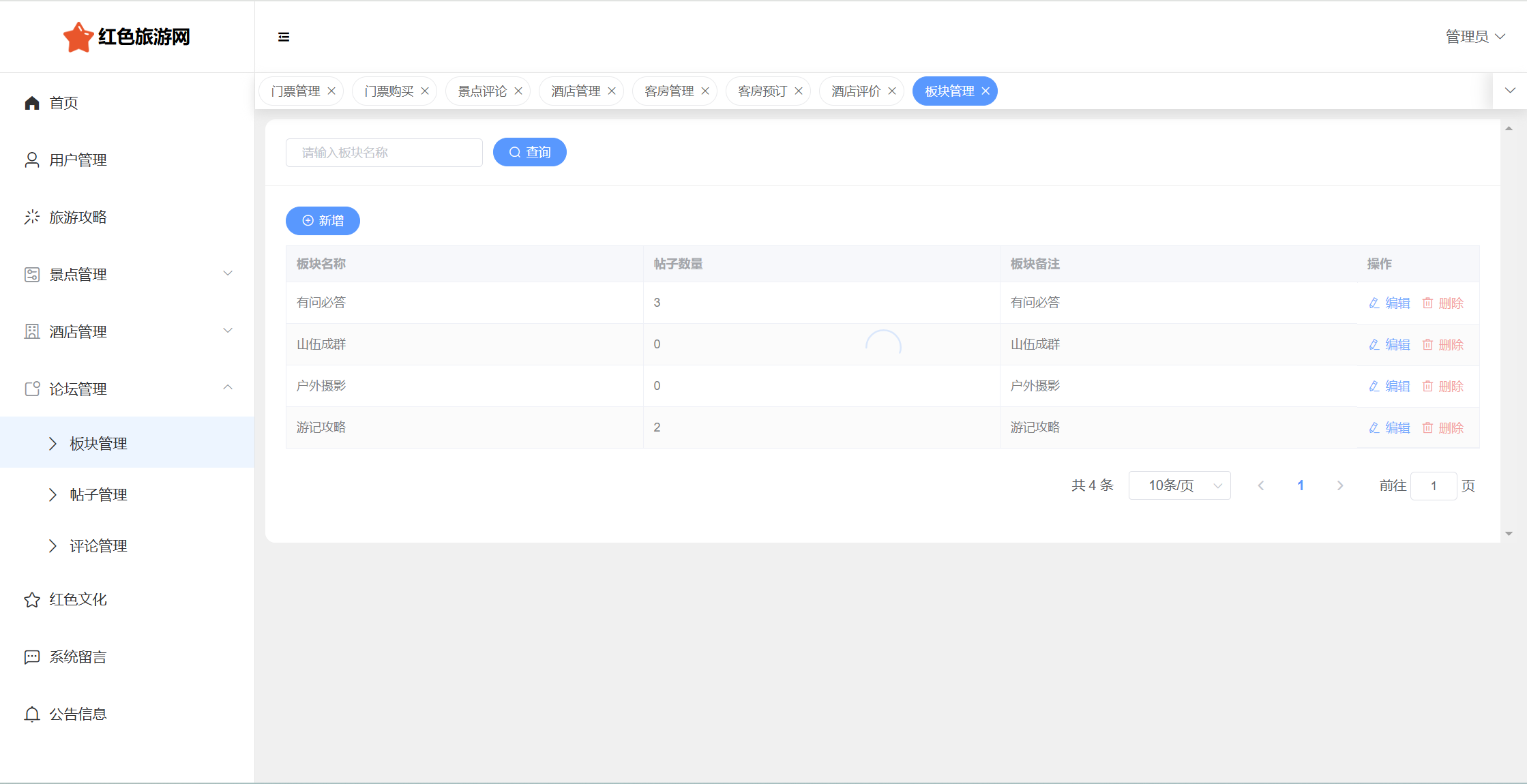Switch to the 客房预订 tab
The image size is (1527, 784).
[762, 91]
